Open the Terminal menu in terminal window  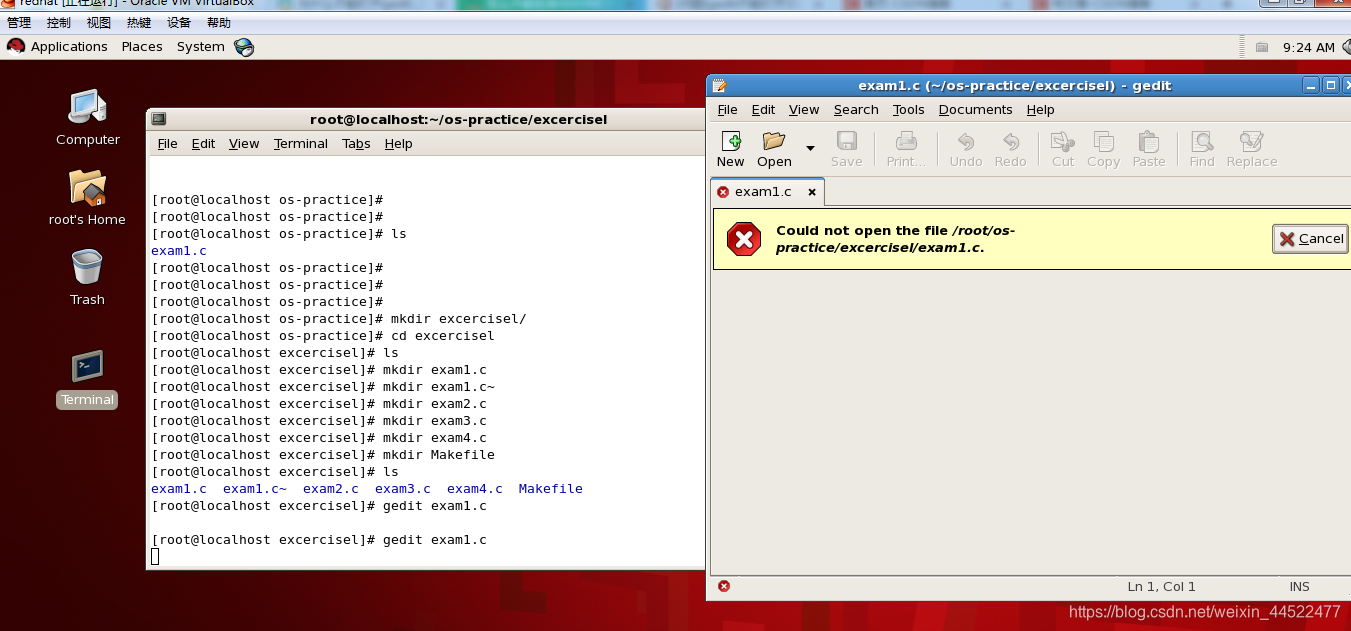click(300, 144)
